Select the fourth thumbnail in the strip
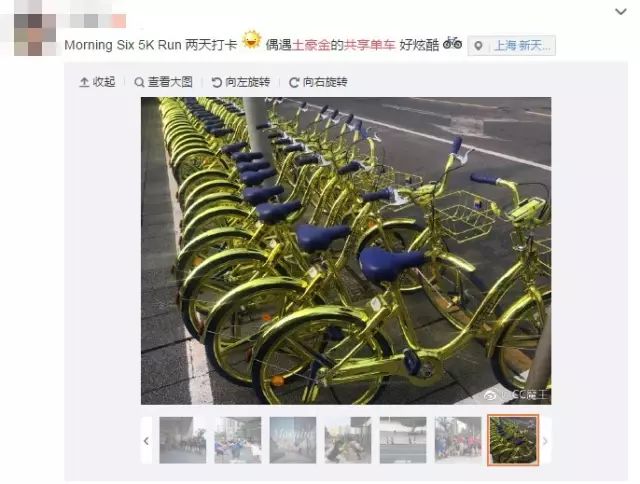 [348, 440]
